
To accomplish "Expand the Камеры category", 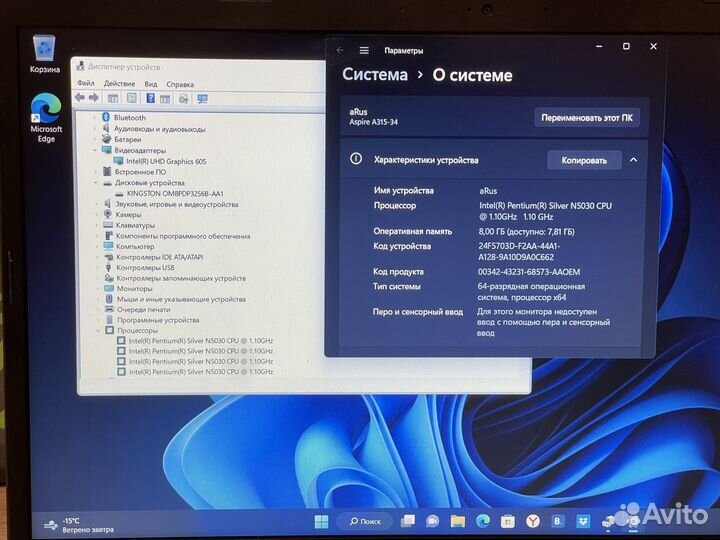I will (97, 214).
